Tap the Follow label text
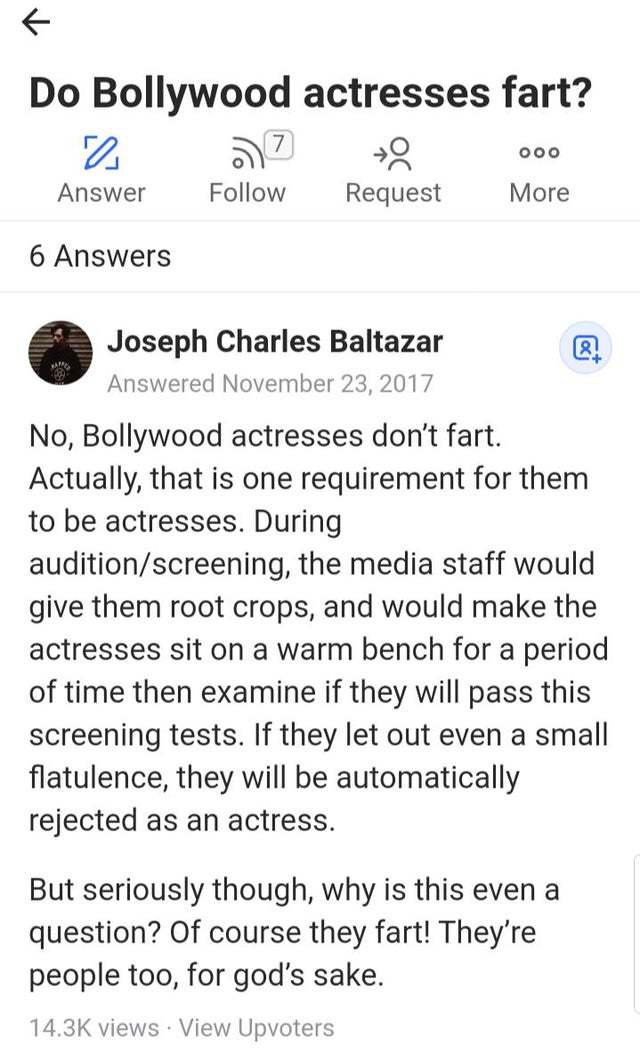This screenshot has width=640, height=1059. click(x=247, y=193)
